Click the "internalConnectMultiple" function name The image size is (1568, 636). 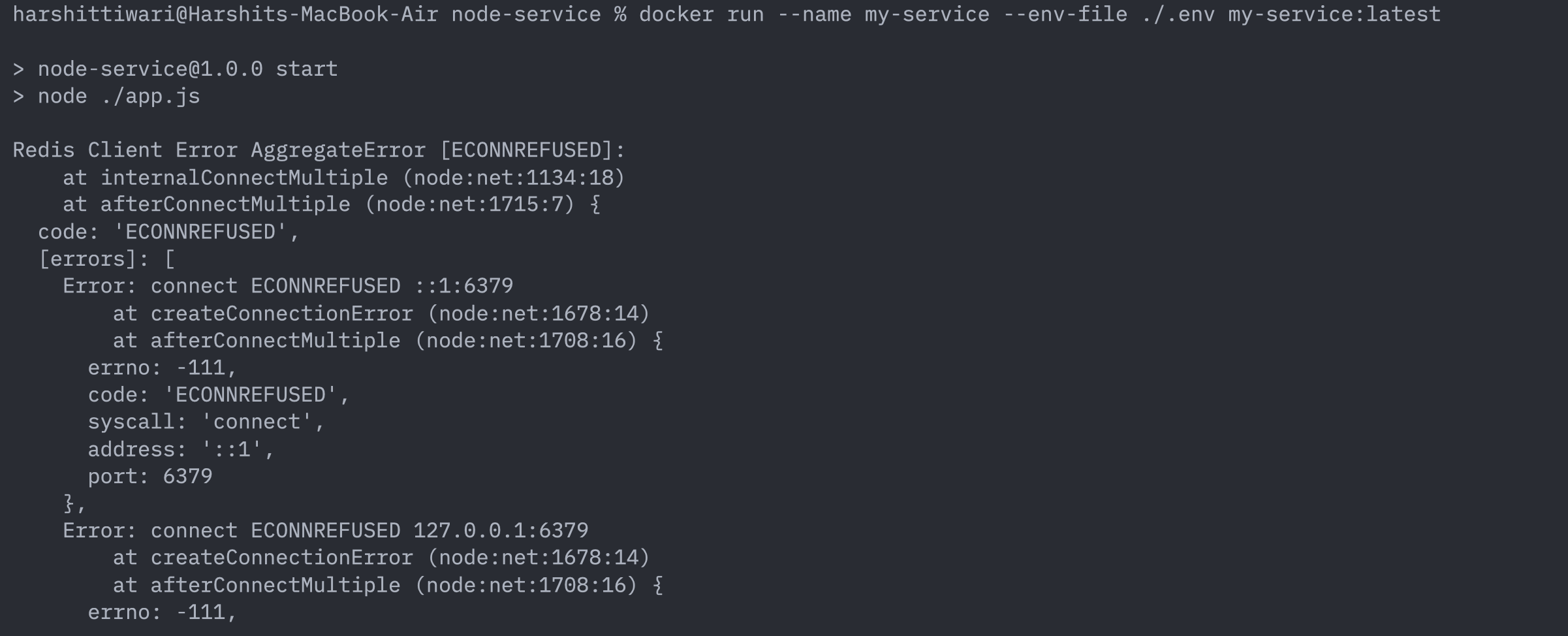pos(244,178)
